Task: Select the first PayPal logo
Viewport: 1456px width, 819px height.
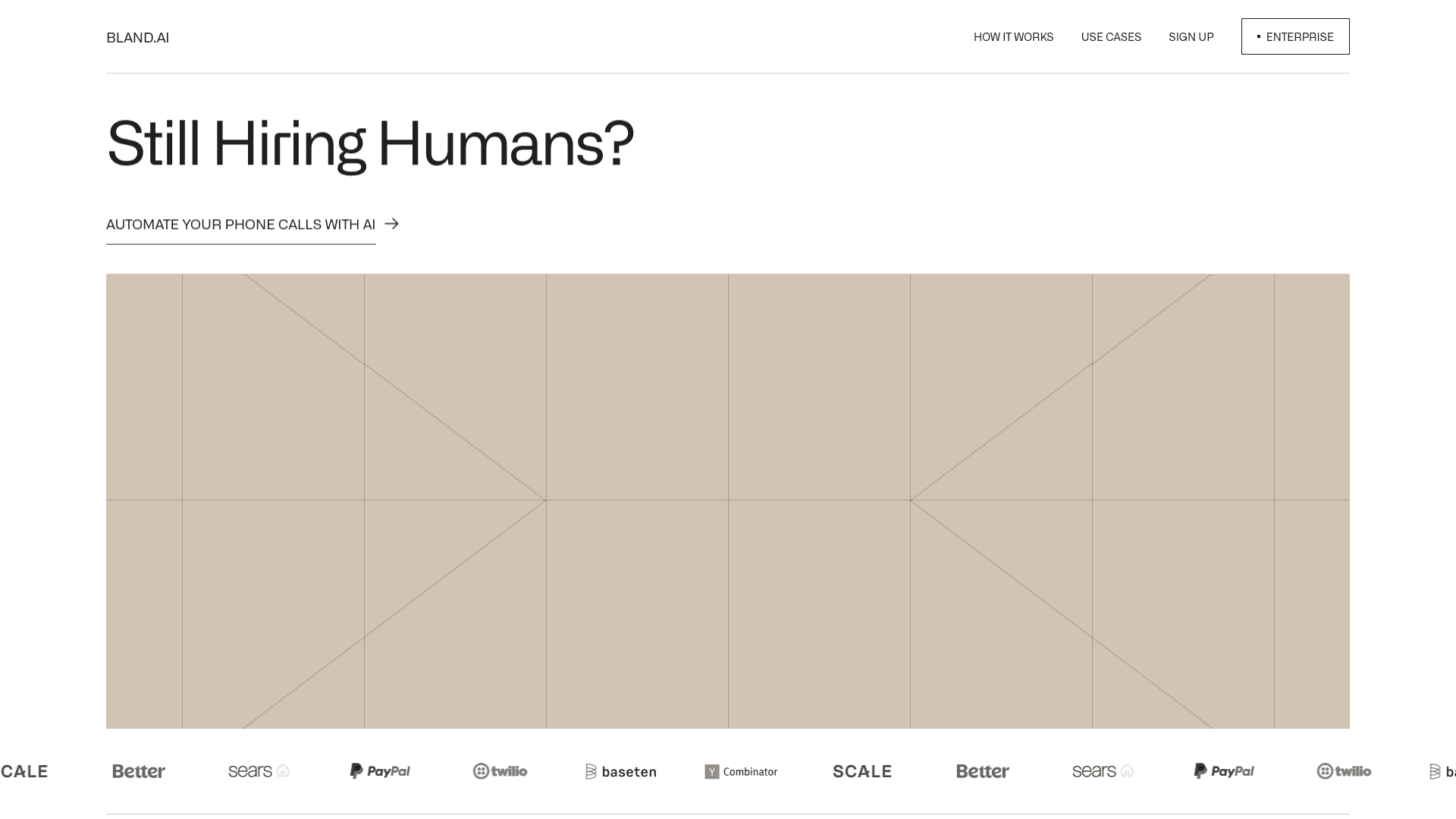Action: pos(380,771)
